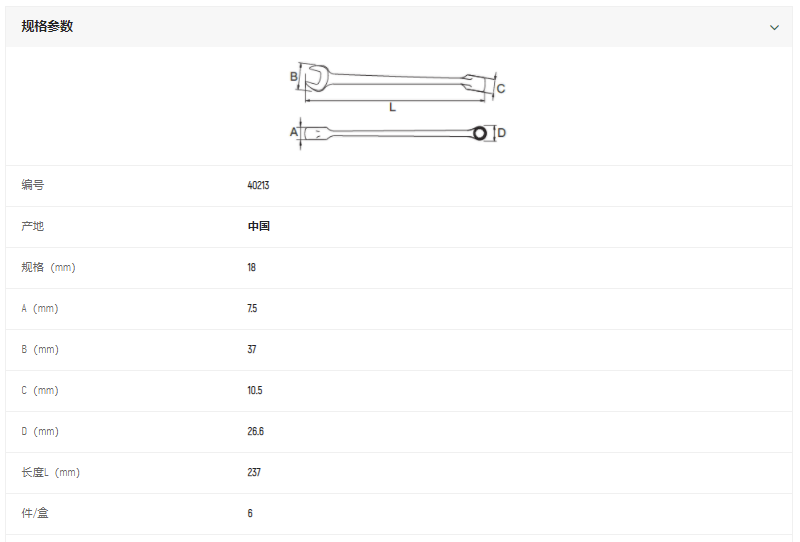Click the 产地 row label
This screenshot has height=542, width=800.
pos(33,226)
